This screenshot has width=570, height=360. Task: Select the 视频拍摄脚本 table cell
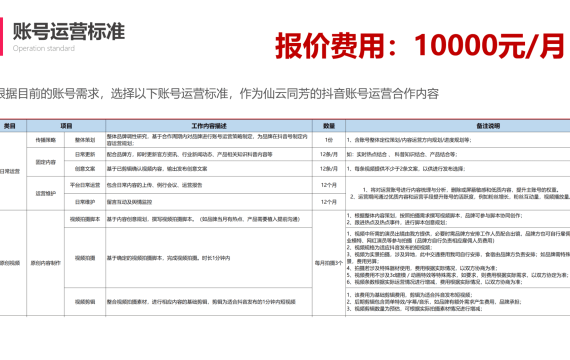(x=85, y=219)
